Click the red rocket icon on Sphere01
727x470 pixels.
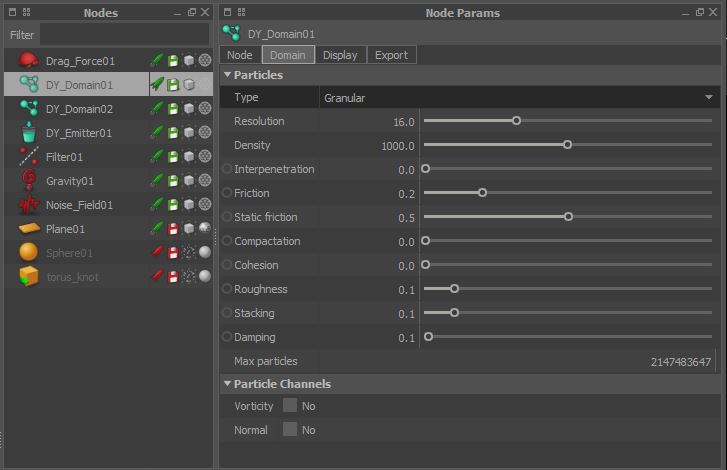pos(157,253)
